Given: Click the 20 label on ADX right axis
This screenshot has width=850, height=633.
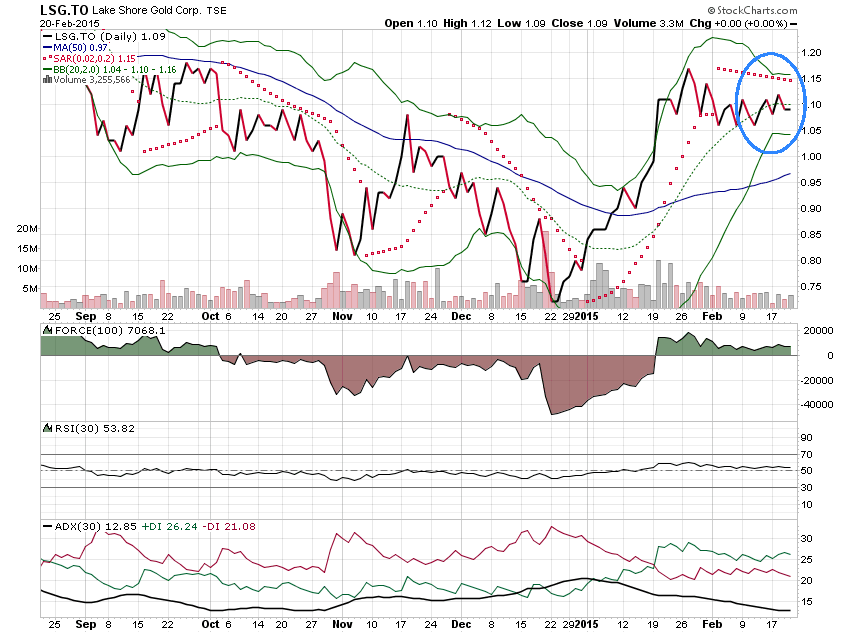Looking at the screenshot, I should [x=807, y=581].
